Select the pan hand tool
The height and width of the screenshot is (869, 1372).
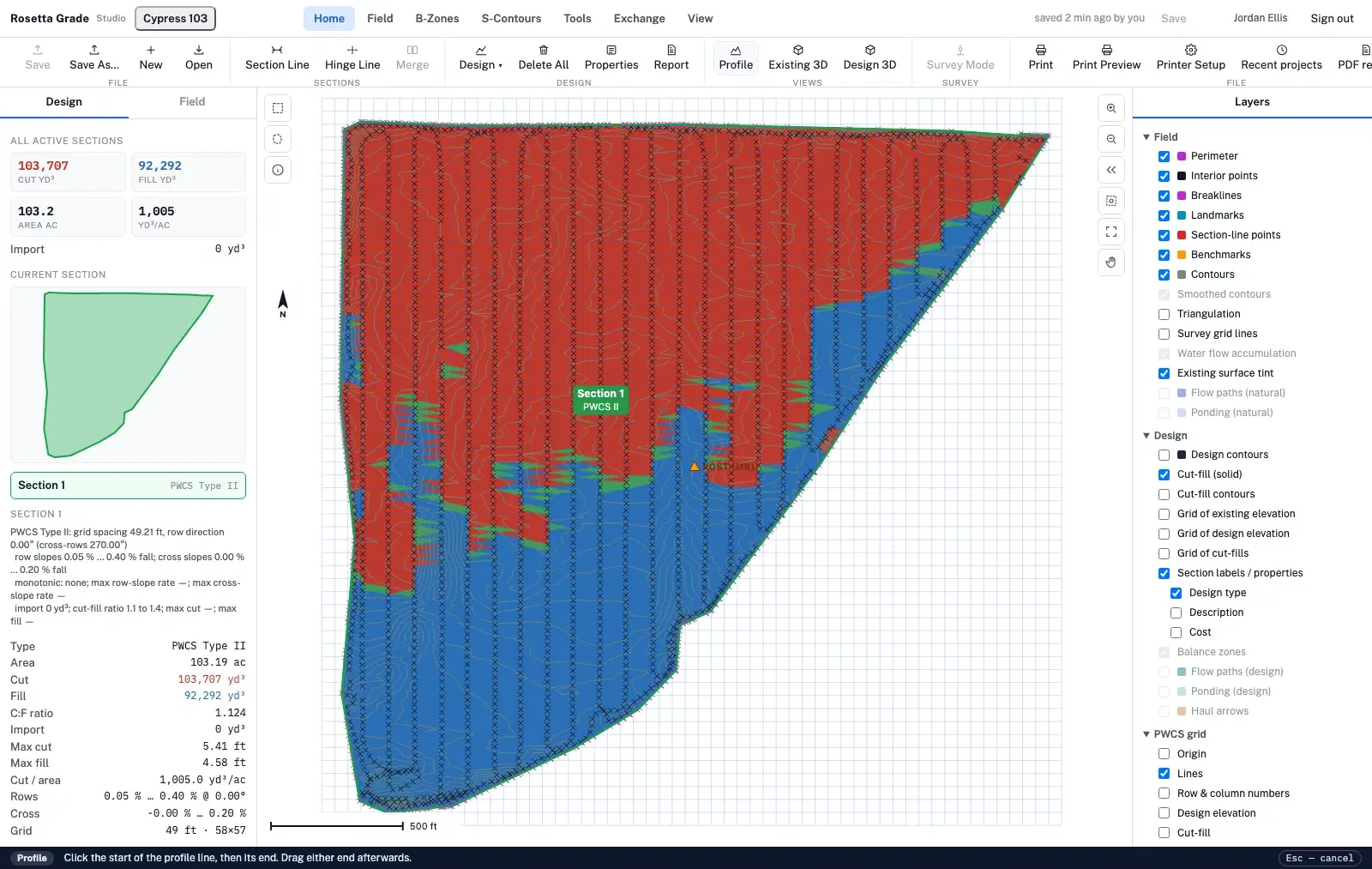pos(1111,263)
